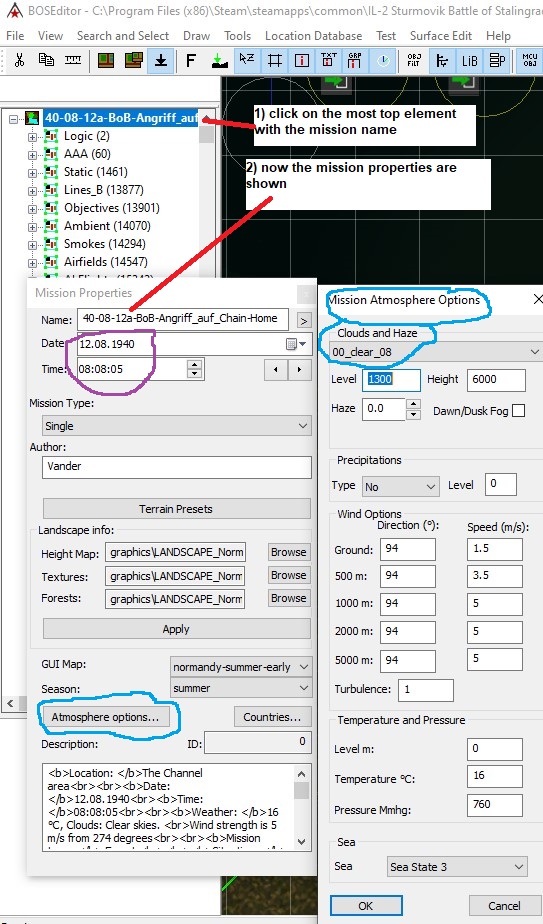Viewport: 543px width, 924px height.
Task: Toggle the Dawn/Dusk Fog checkbox
Action: (518, 411)
